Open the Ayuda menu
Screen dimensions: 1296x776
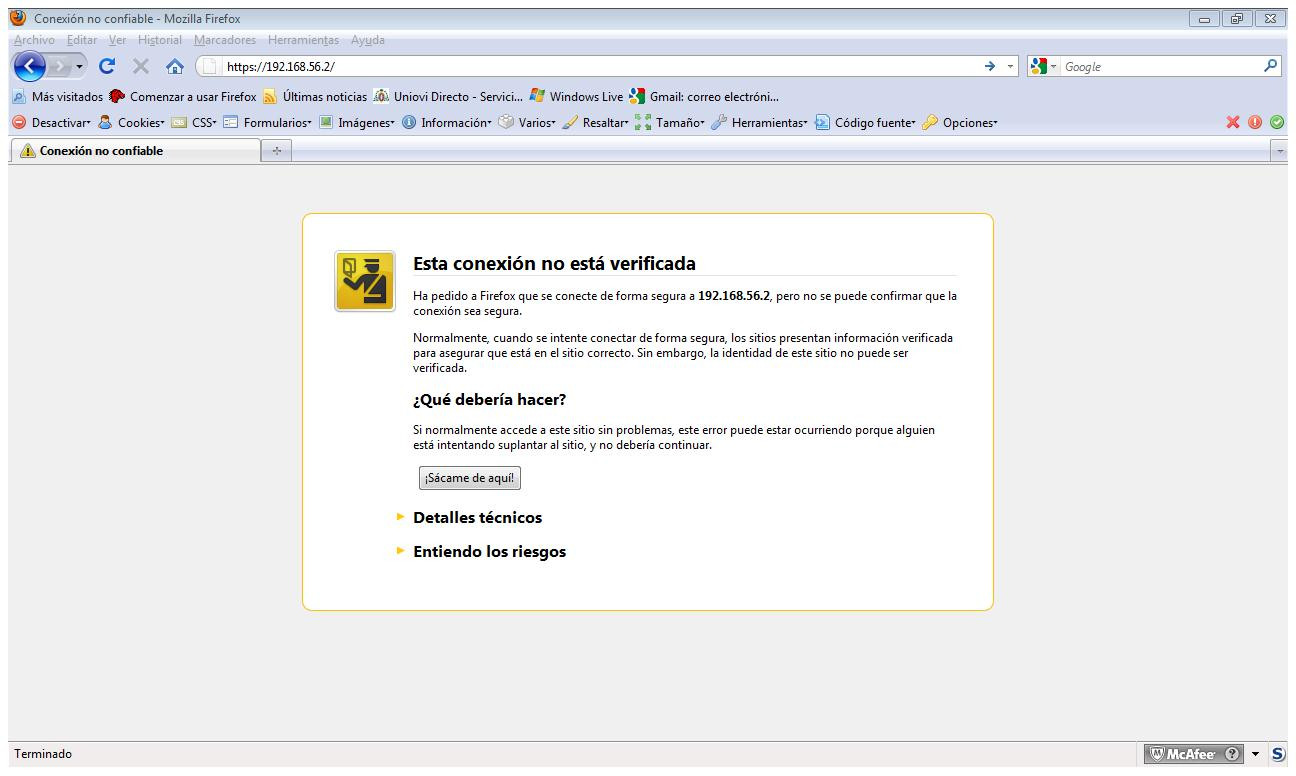367,40
